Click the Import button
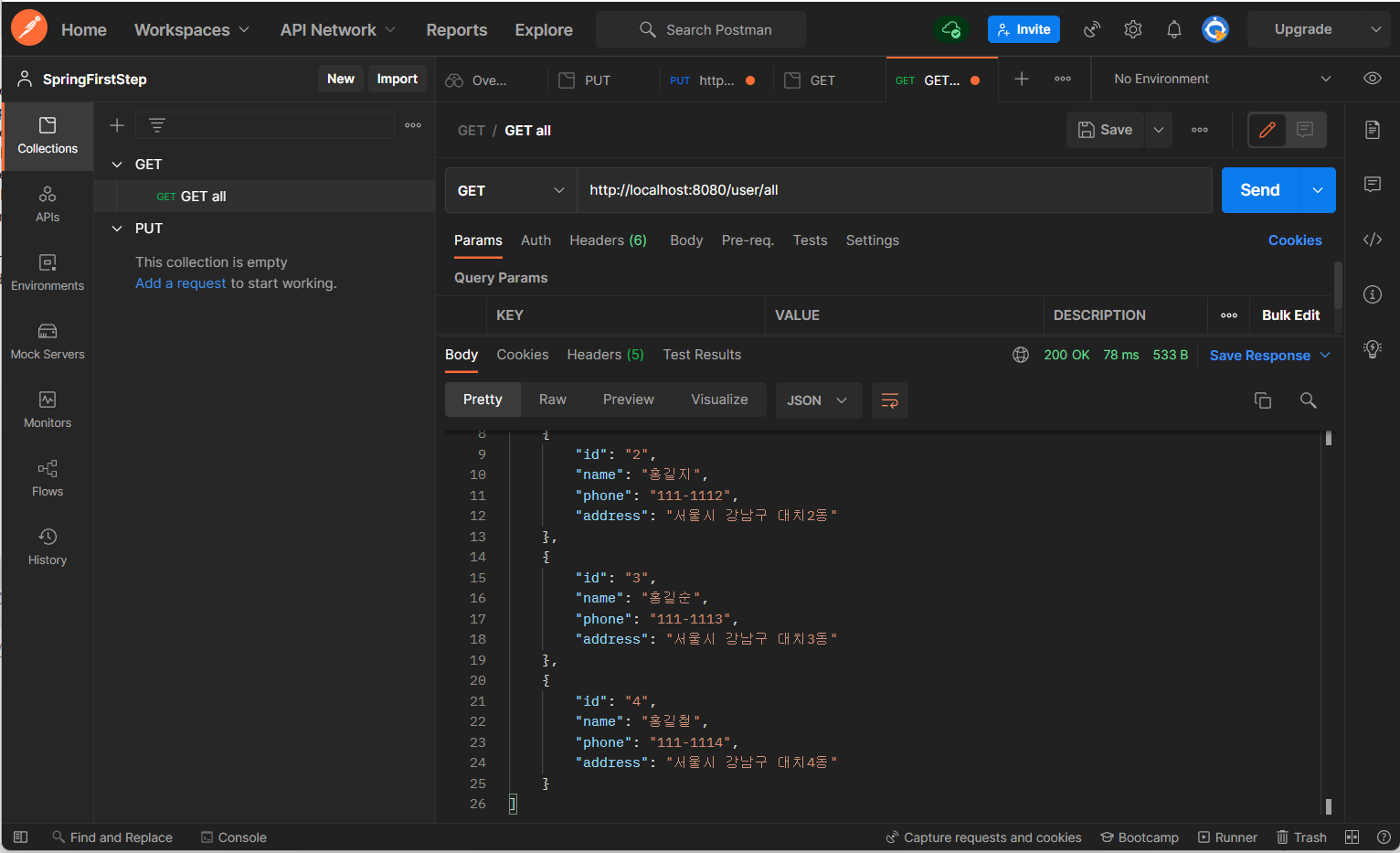This screenshot has height=853, width=1400. tap(398, 79)
